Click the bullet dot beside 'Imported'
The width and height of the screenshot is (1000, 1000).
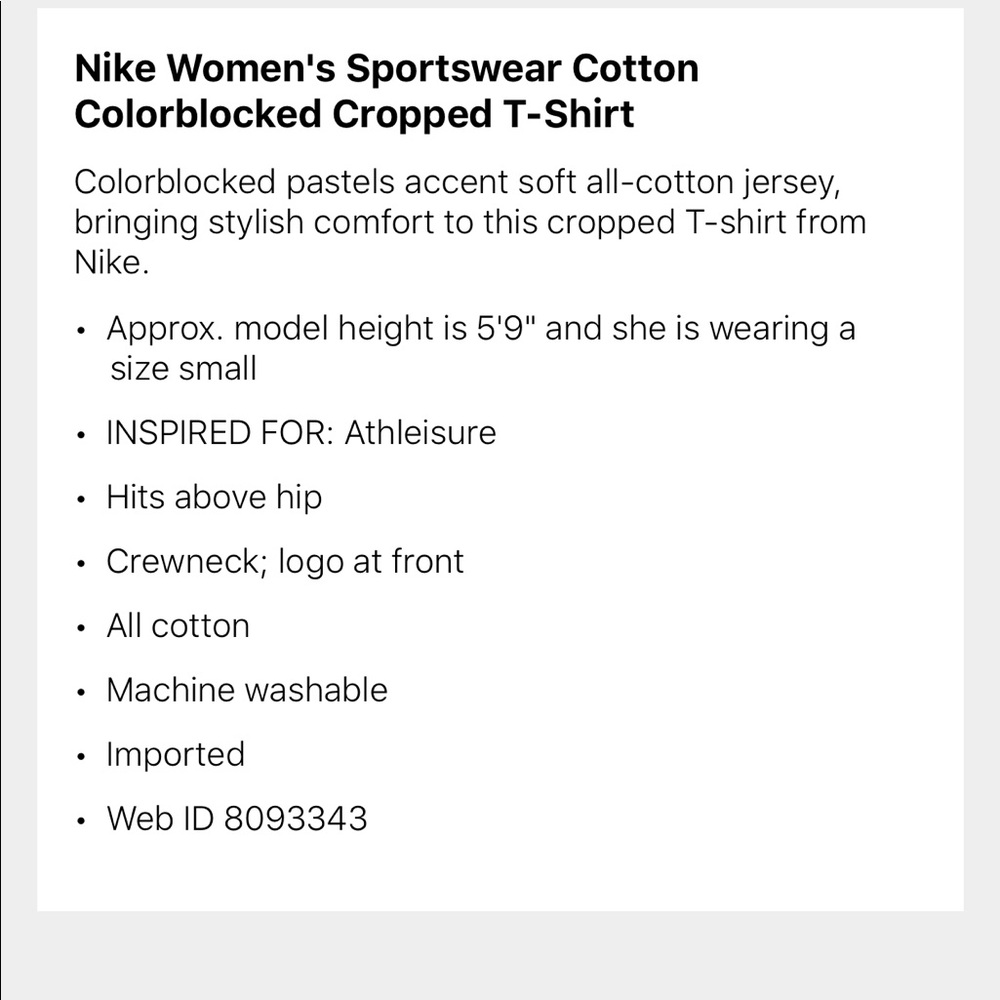[82, 757]
